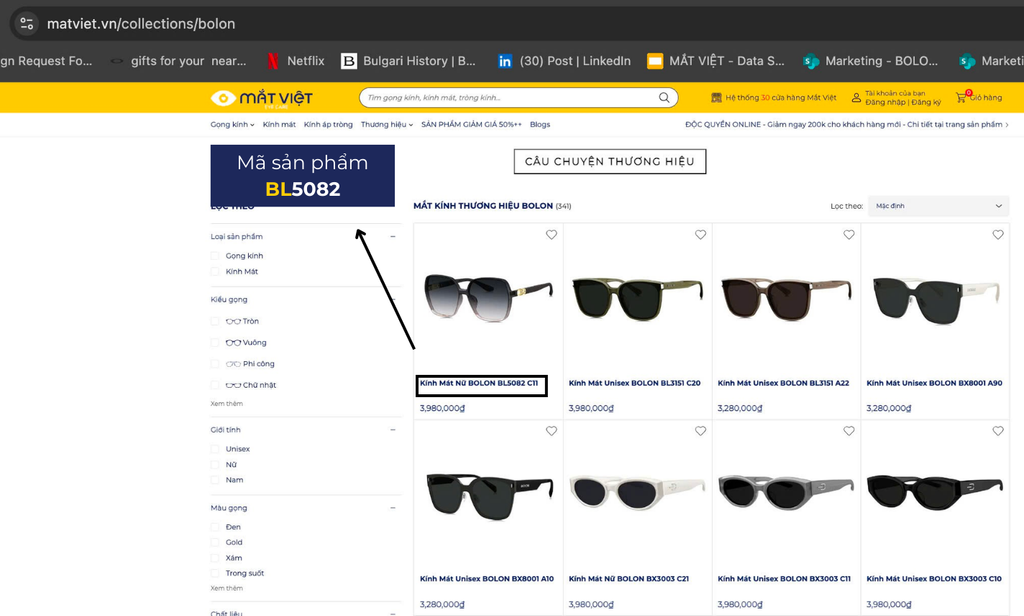Open the shopping cart icon
The width and height of the screenshot is (1024, 616).
coord(961,97)
